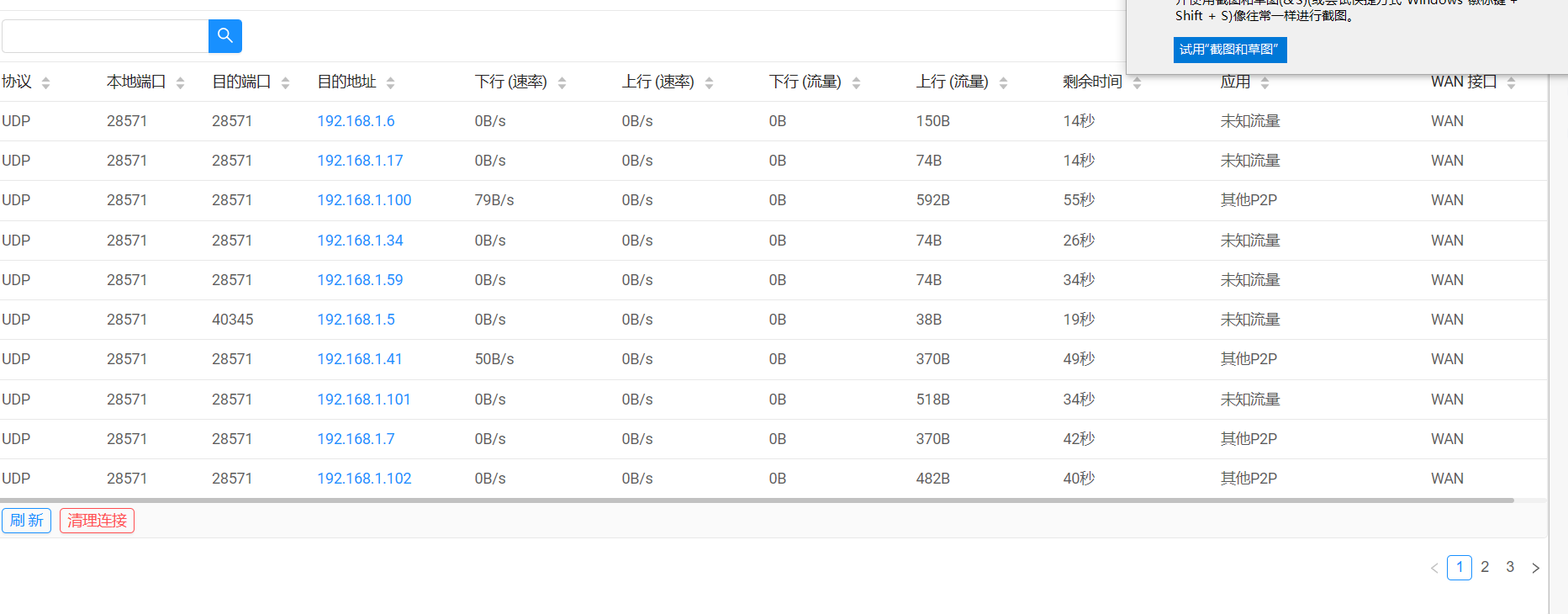Click the red 清理连接 button

pos(97,521)
